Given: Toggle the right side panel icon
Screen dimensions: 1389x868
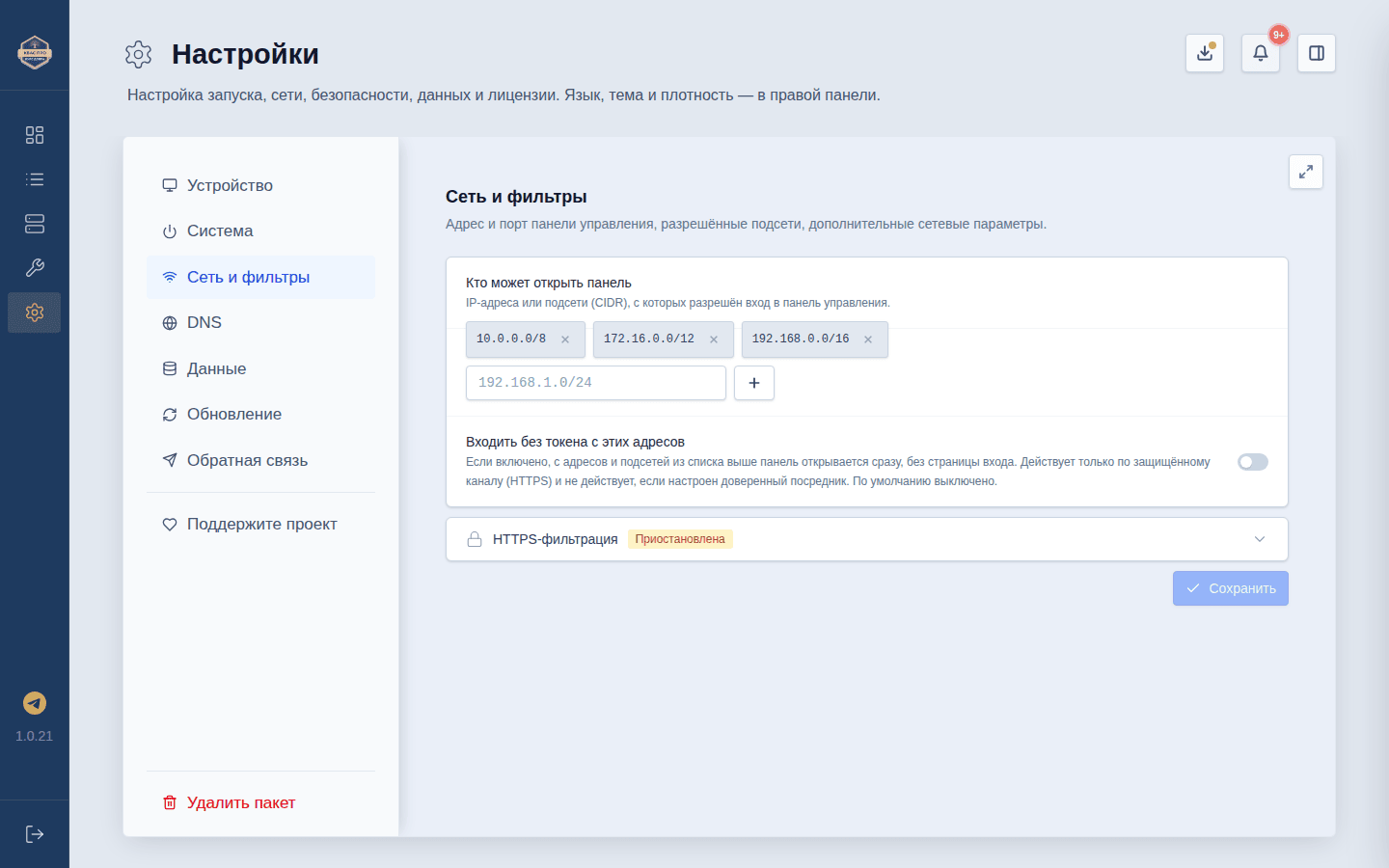Looking at the screenshot, I should (1317, 53).
